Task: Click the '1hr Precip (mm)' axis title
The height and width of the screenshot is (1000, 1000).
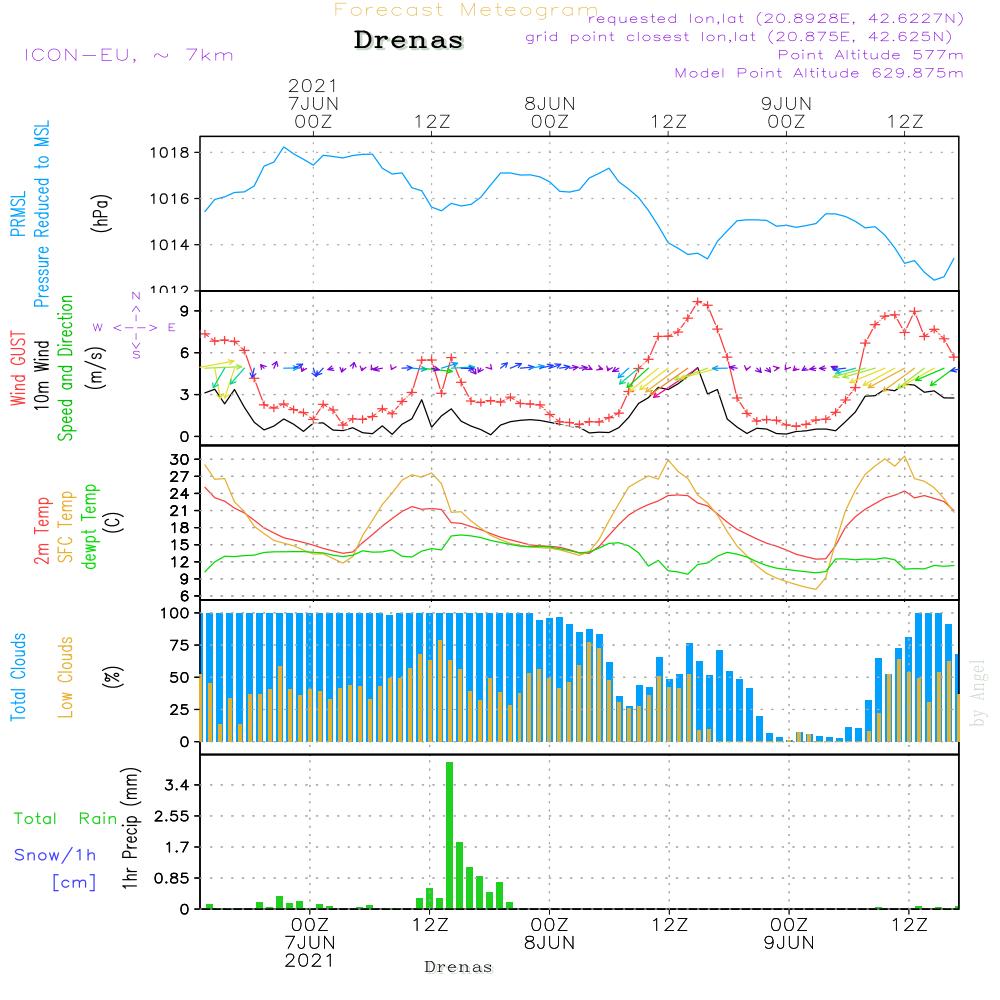Action: click(130, 828)
